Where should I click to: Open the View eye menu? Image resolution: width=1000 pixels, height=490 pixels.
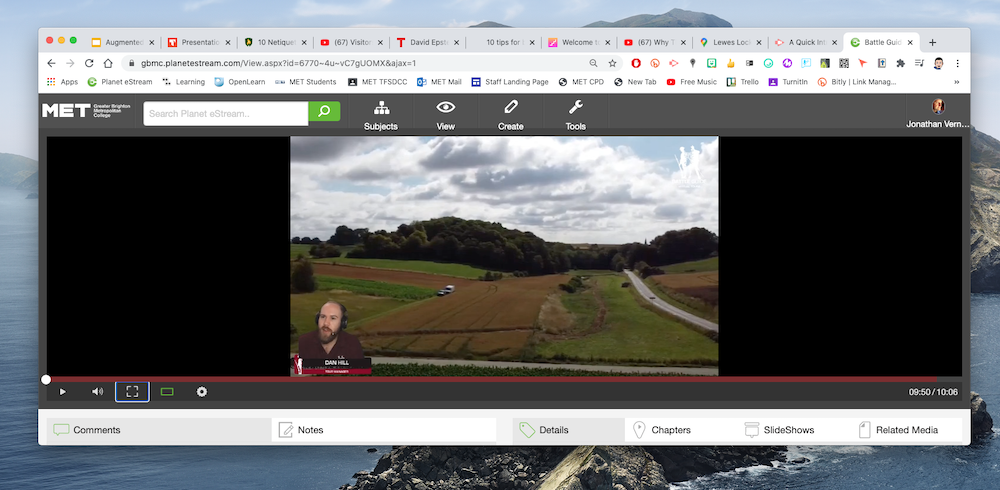(445, 115)
